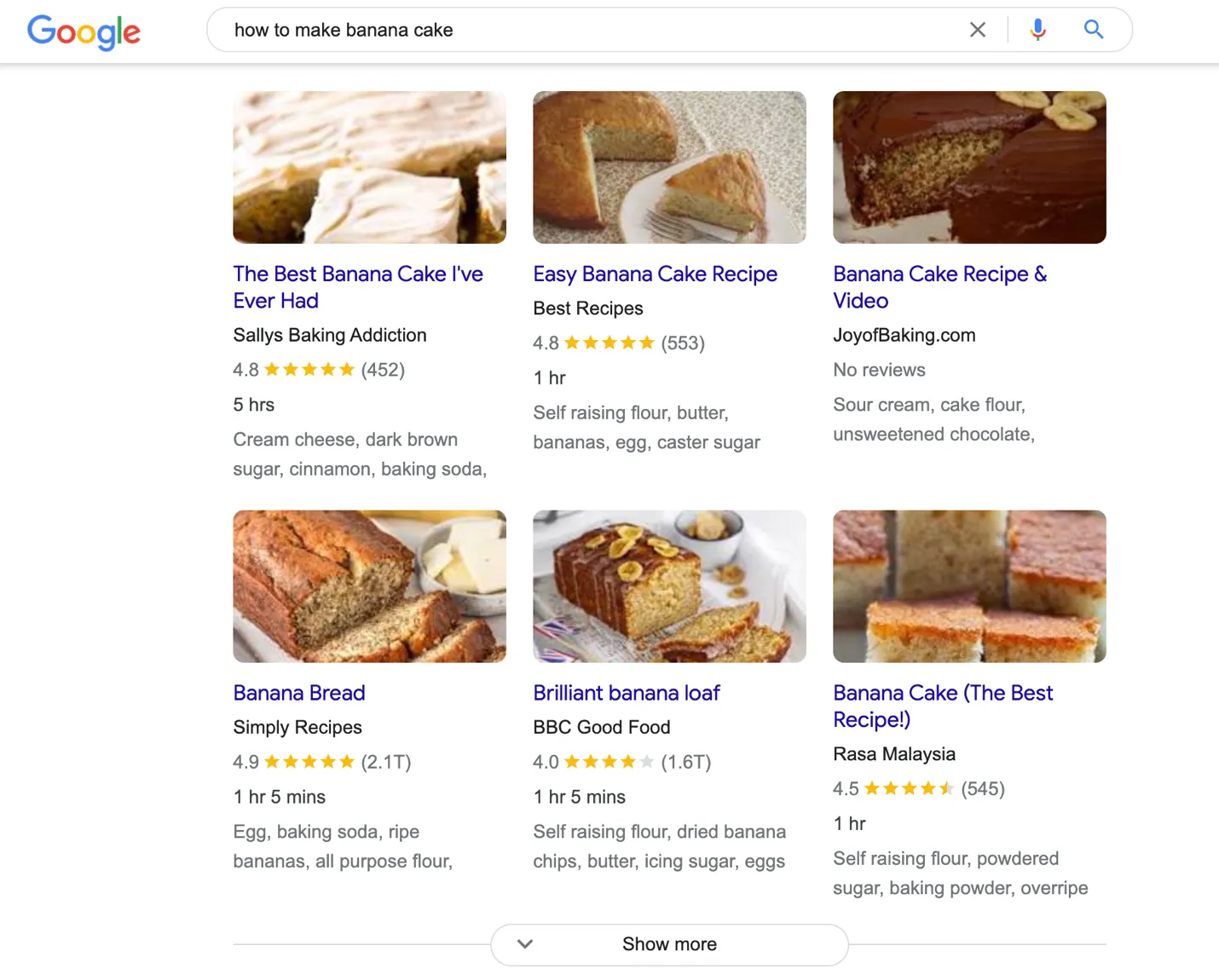Open Easy Banana Cake Recipe link
Viewport: 1219px width, 980px height.
pos(655,274)
